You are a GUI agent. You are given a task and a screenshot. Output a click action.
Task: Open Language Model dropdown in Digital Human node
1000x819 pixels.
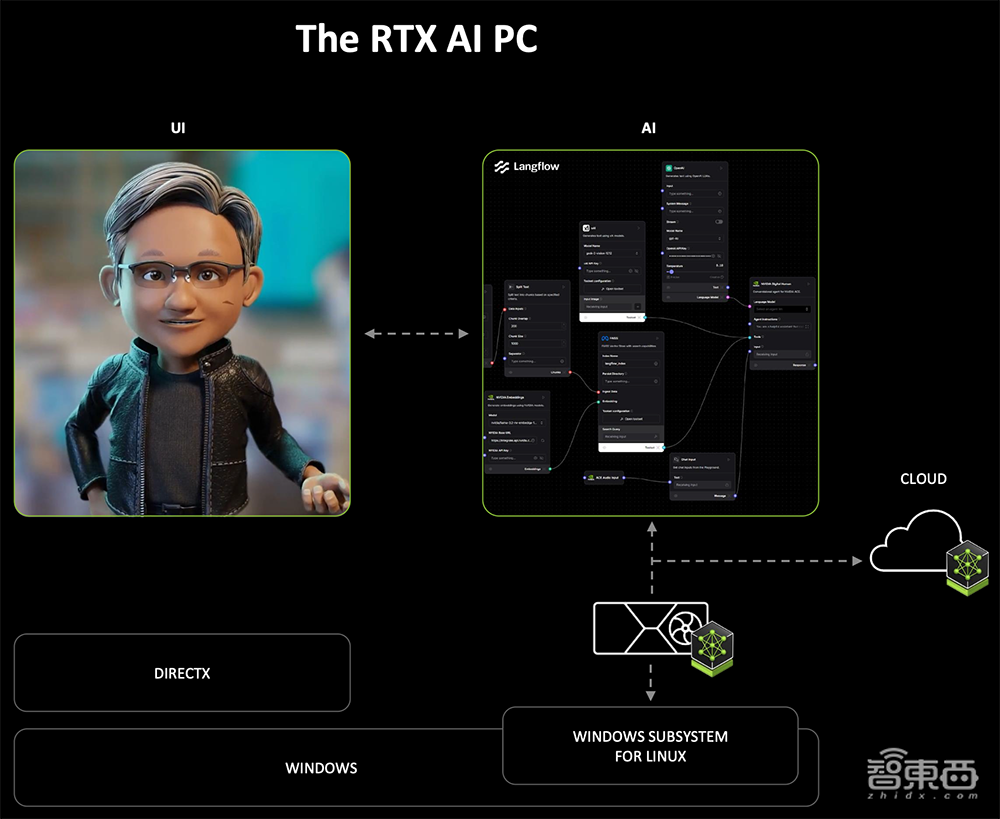point(781,309)
